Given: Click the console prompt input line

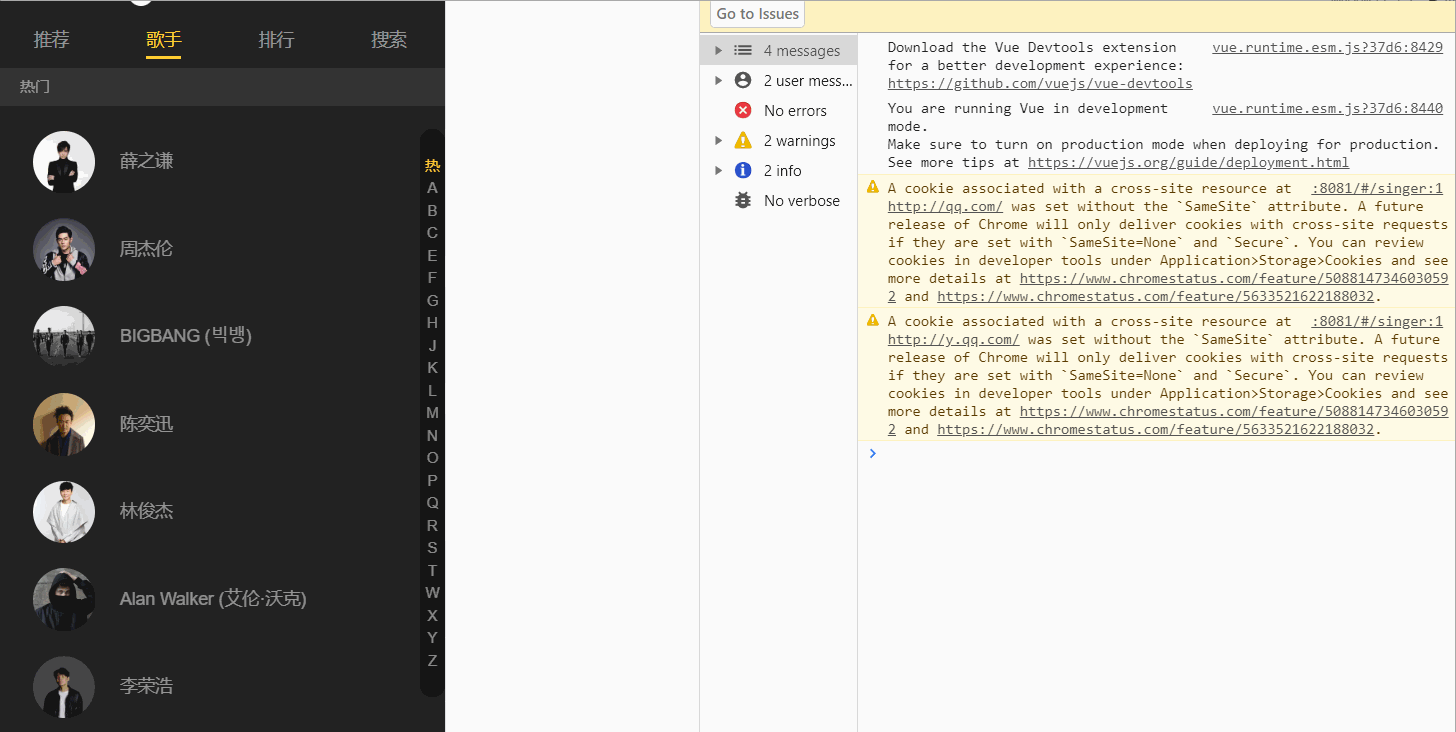Looking at the screenshot, I should point(1157,453).
